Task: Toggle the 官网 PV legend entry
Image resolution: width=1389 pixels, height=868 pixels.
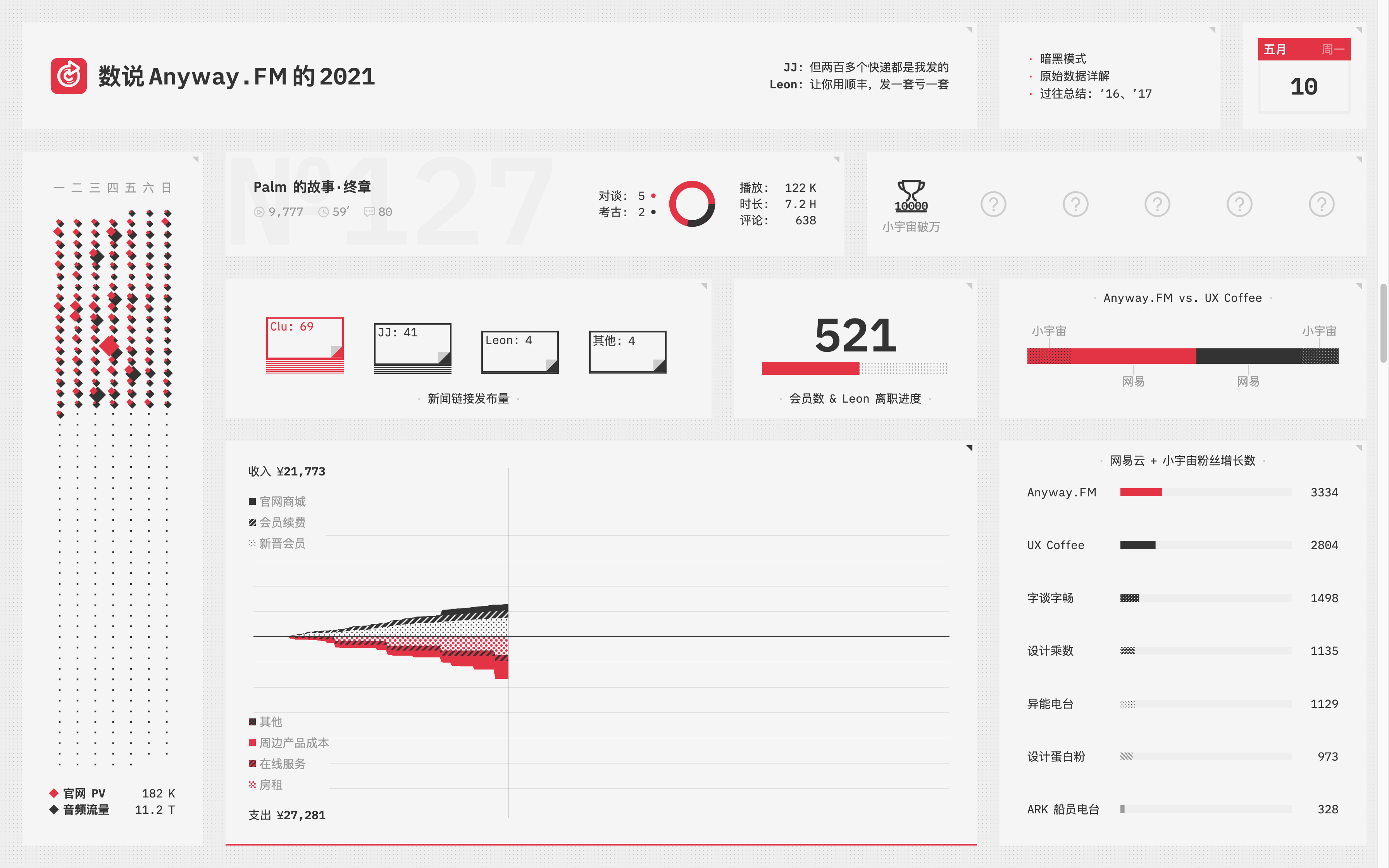Action: [x=78, y=793]
